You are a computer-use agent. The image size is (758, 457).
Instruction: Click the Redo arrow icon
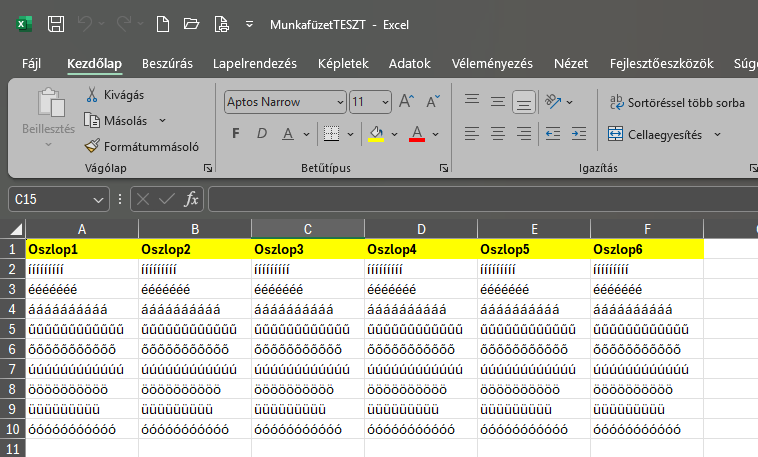click(124, 24)
